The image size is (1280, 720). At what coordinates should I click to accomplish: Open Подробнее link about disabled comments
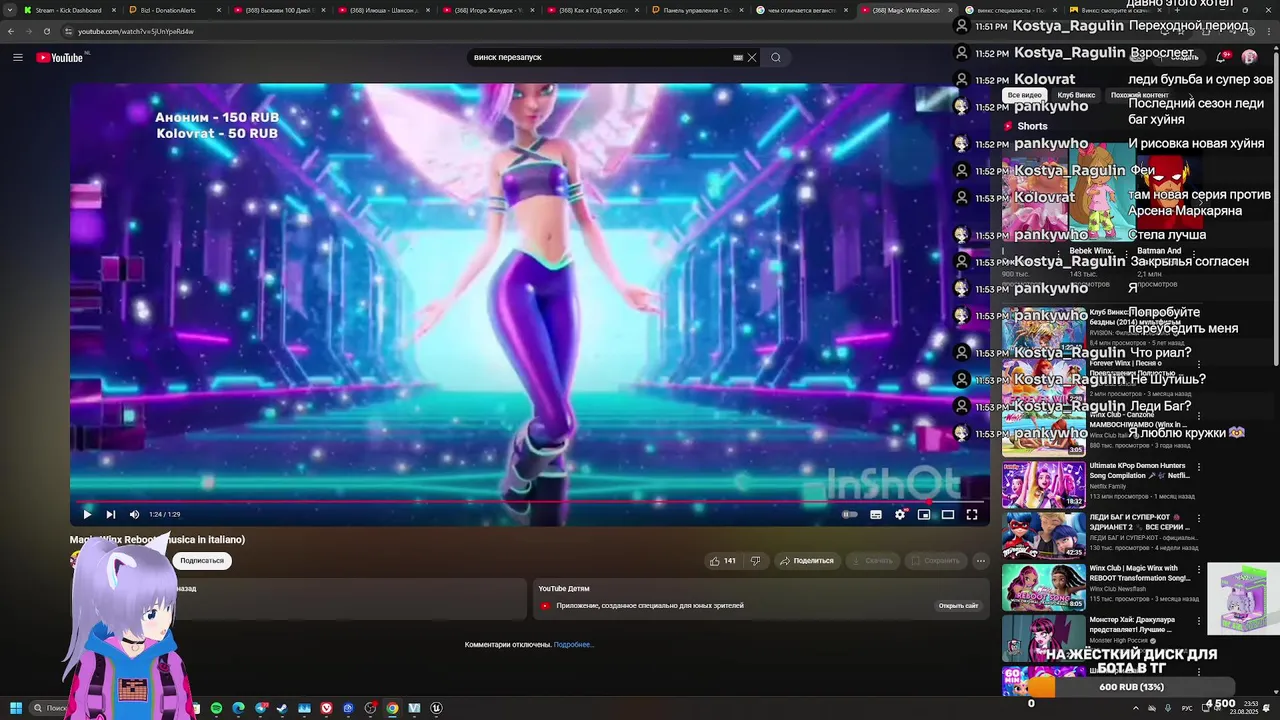pyautogui.click(x=573, y=645)
